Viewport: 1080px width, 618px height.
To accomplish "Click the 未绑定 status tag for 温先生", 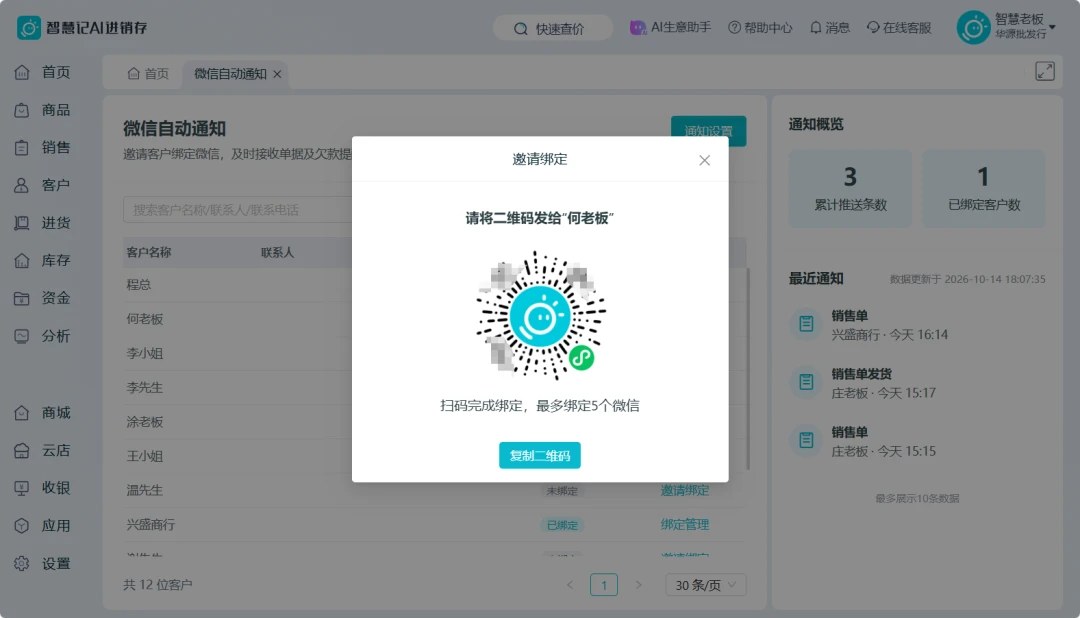I will pos(562,491).
